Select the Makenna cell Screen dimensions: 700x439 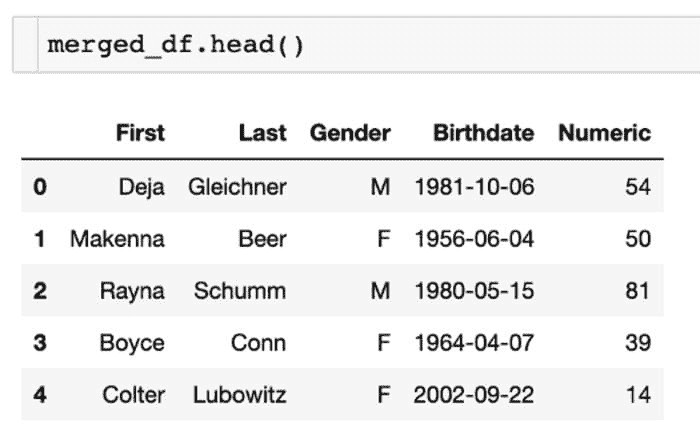(117, 239)
